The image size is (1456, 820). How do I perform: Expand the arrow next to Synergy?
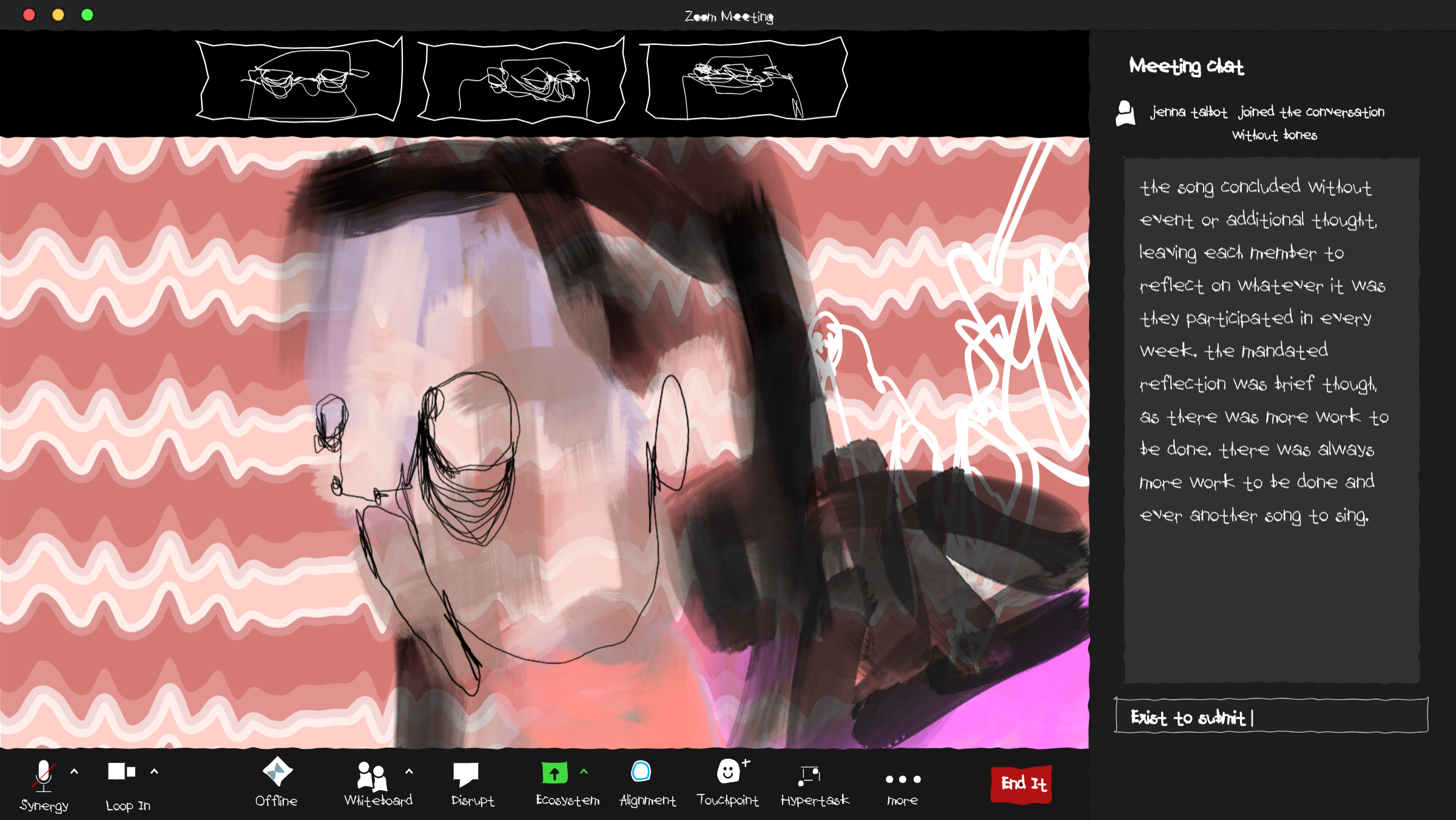(x=75, y=771)
